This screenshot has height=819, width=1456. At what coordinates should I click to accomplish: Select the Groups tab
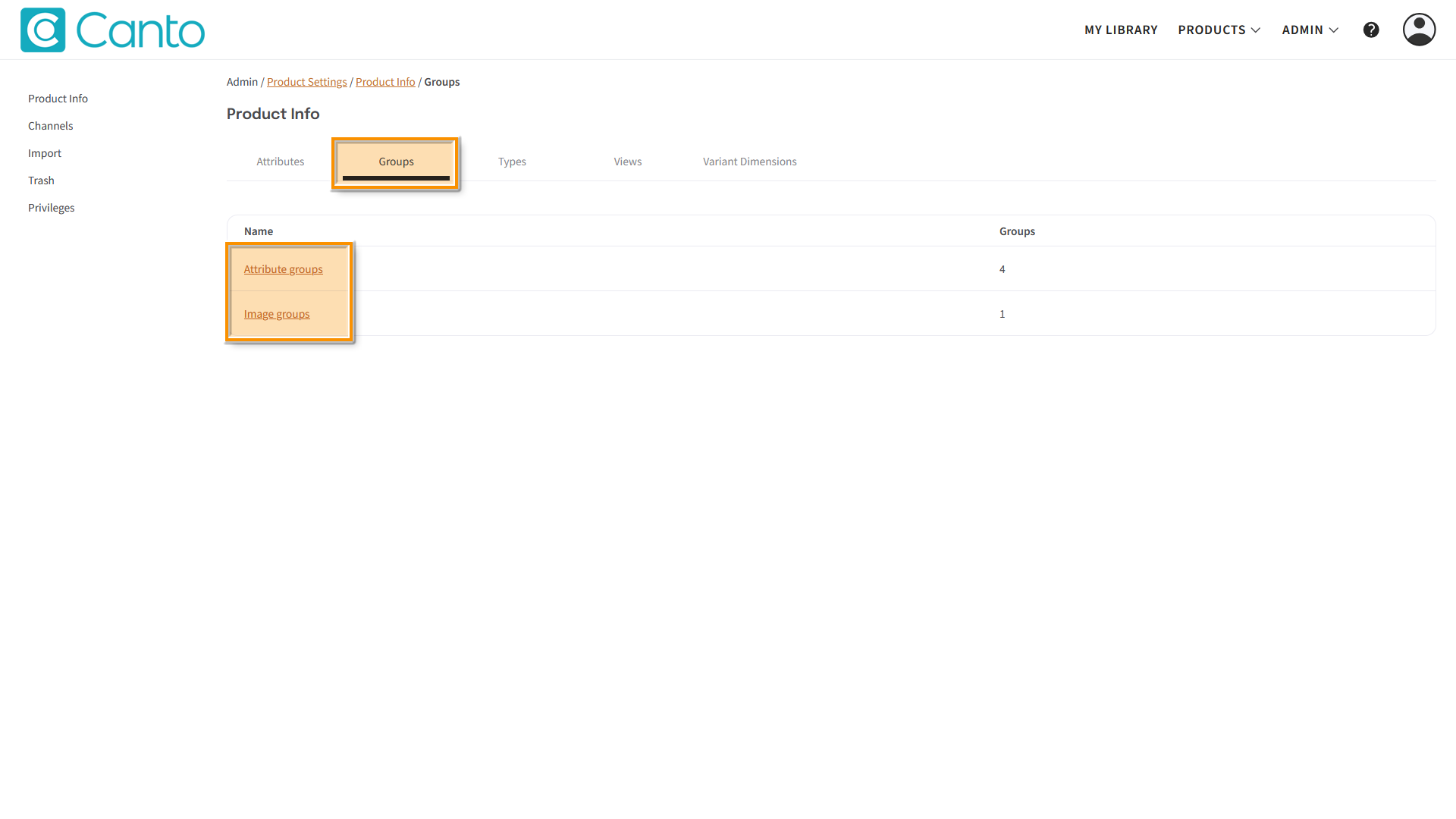click(x=396, y=162)
